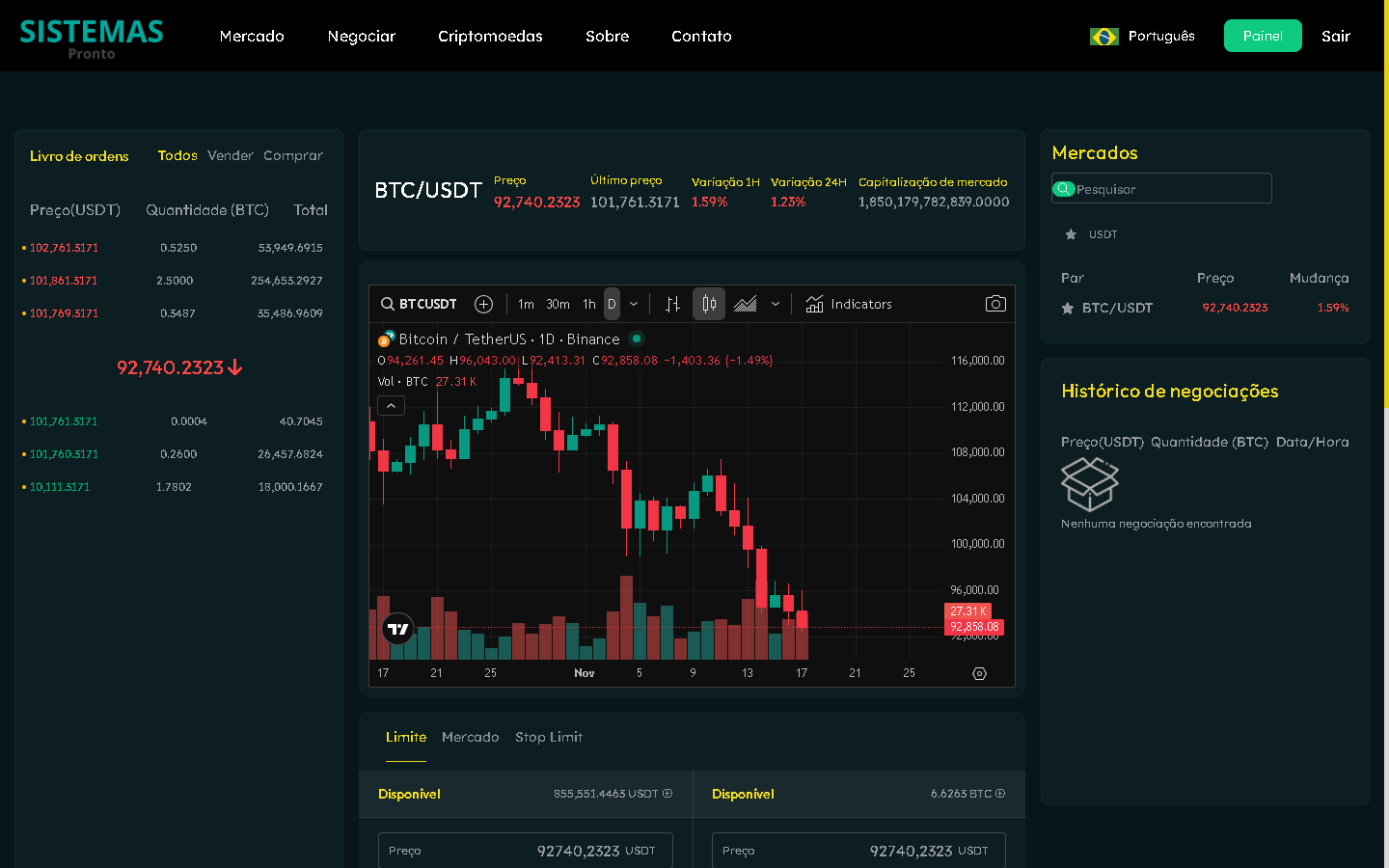Viewport: 1389px width, 868px height.
Task: Show only Vender orders in order book
Action: [x=230, y=155]
